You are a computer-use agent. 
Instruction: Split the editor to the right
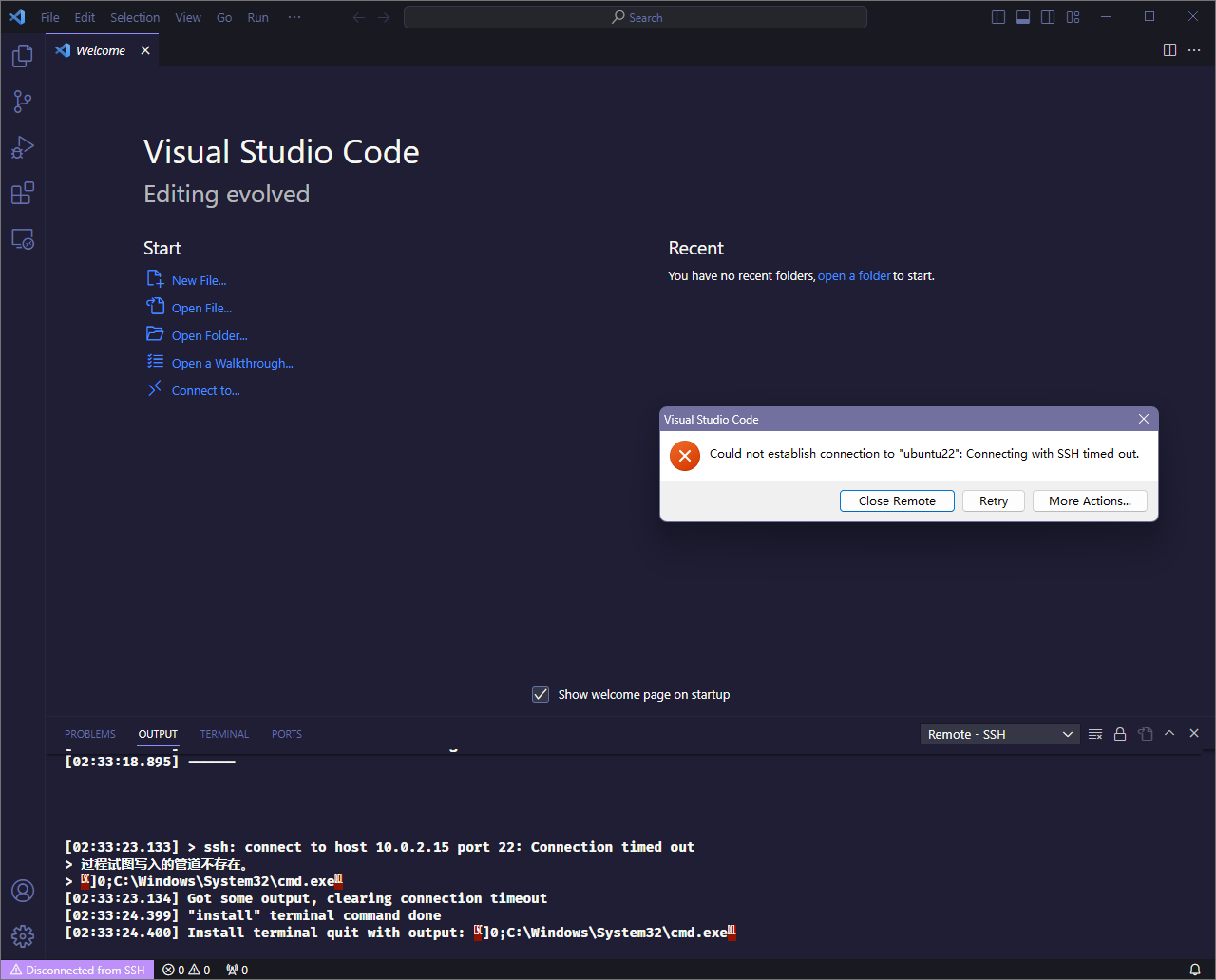1170,50
